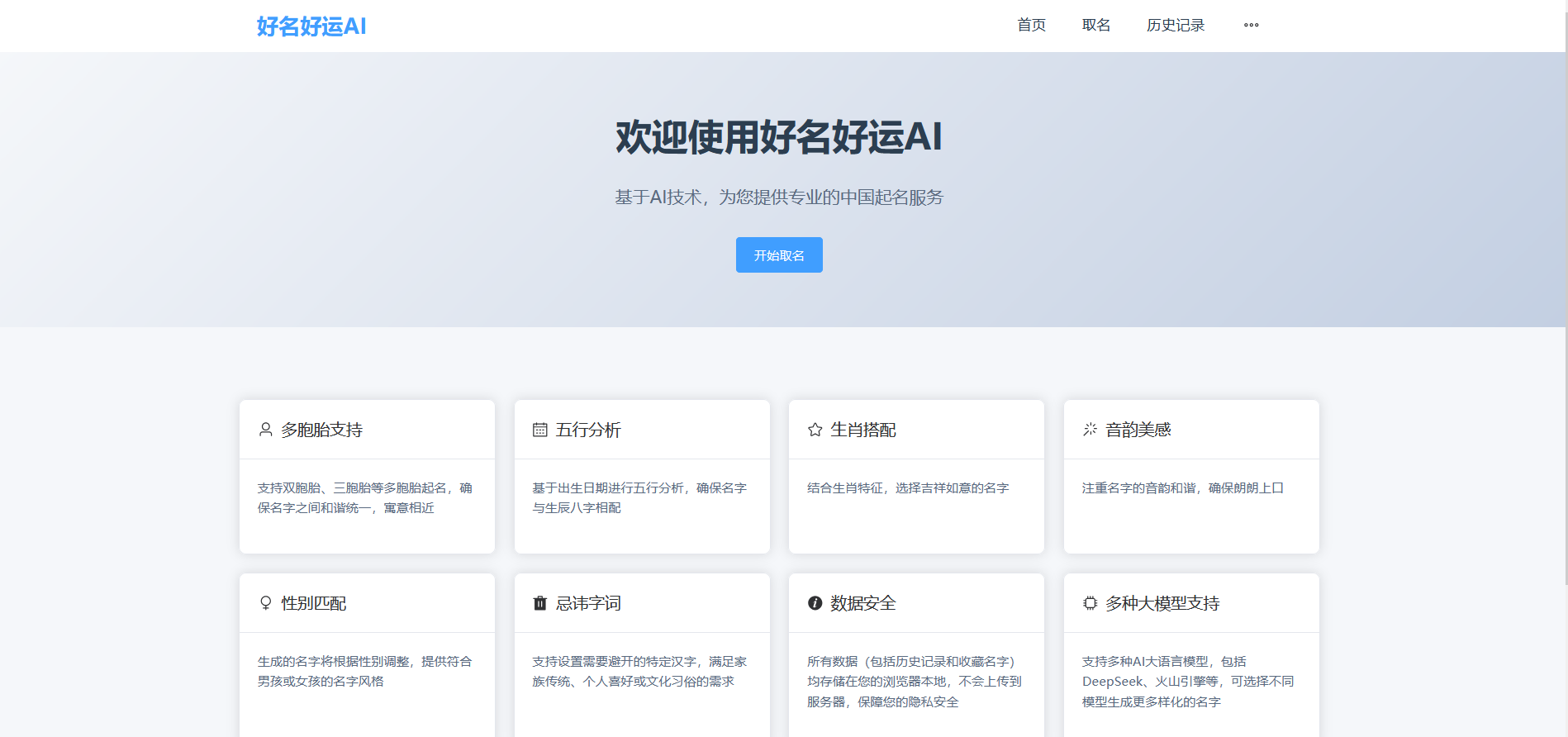Viewport: 1568px width, 737px height.
Task: Click the star icon beside 生肖搭配
Action: click(815, 430)
